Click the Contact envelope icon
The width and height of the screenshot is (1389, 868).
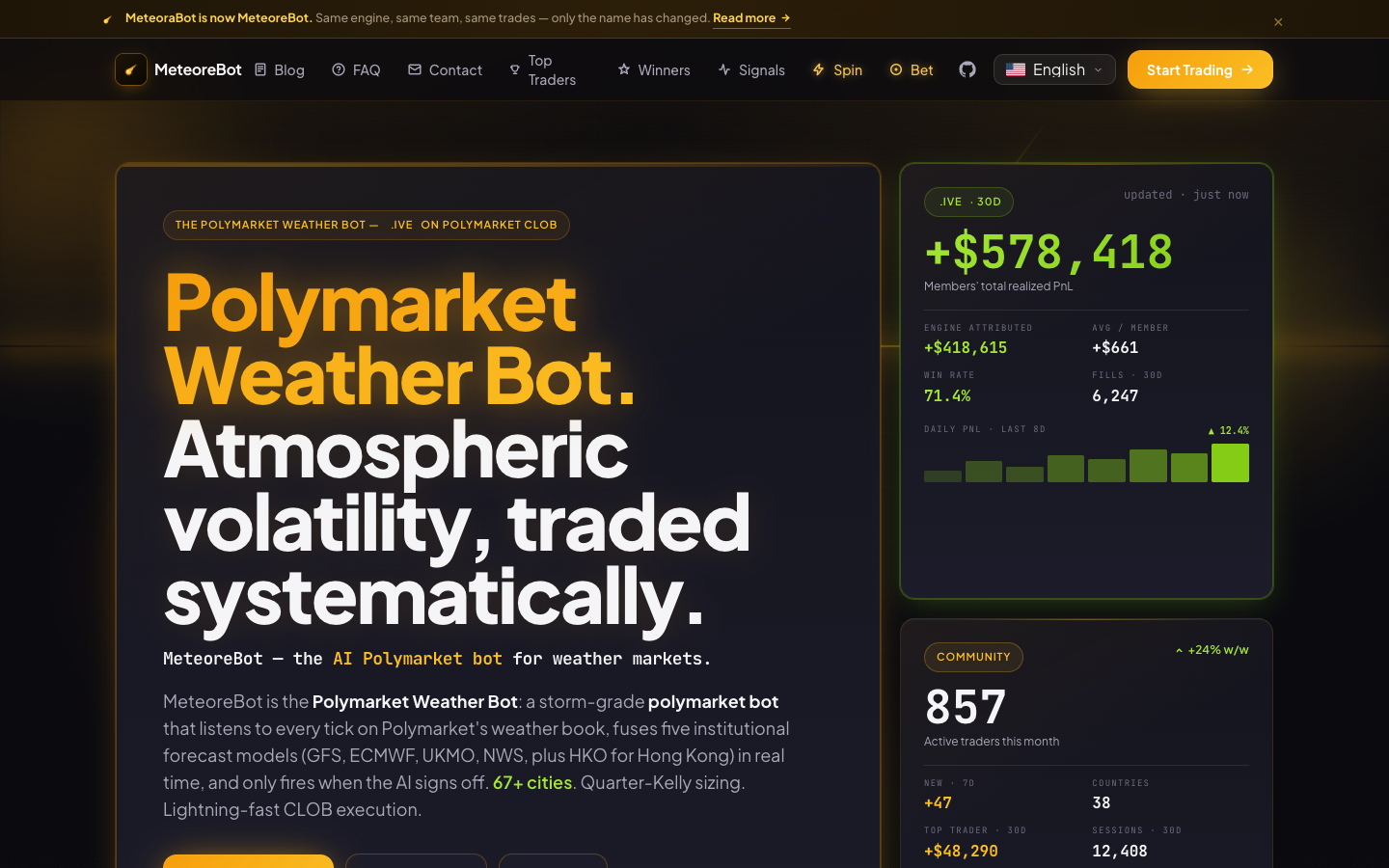415,69
